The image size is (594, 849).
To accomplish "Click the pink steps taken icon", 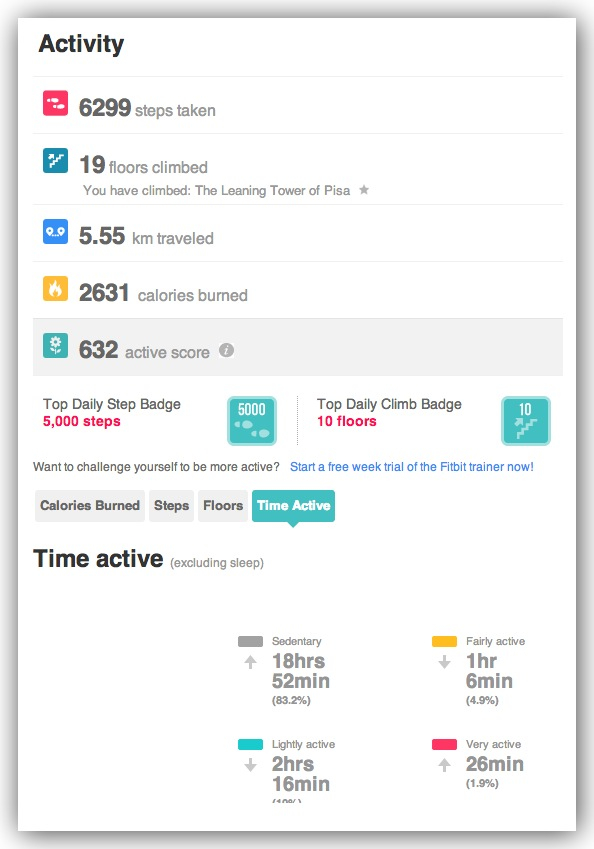I will pyautogui.click(x=55, y=103).
